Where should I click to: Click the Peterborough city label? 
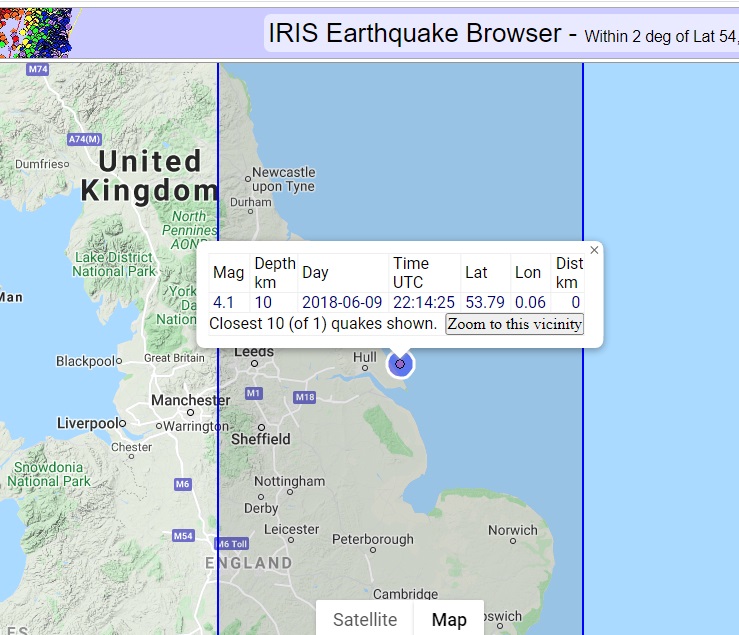click(x=373, y=539)
